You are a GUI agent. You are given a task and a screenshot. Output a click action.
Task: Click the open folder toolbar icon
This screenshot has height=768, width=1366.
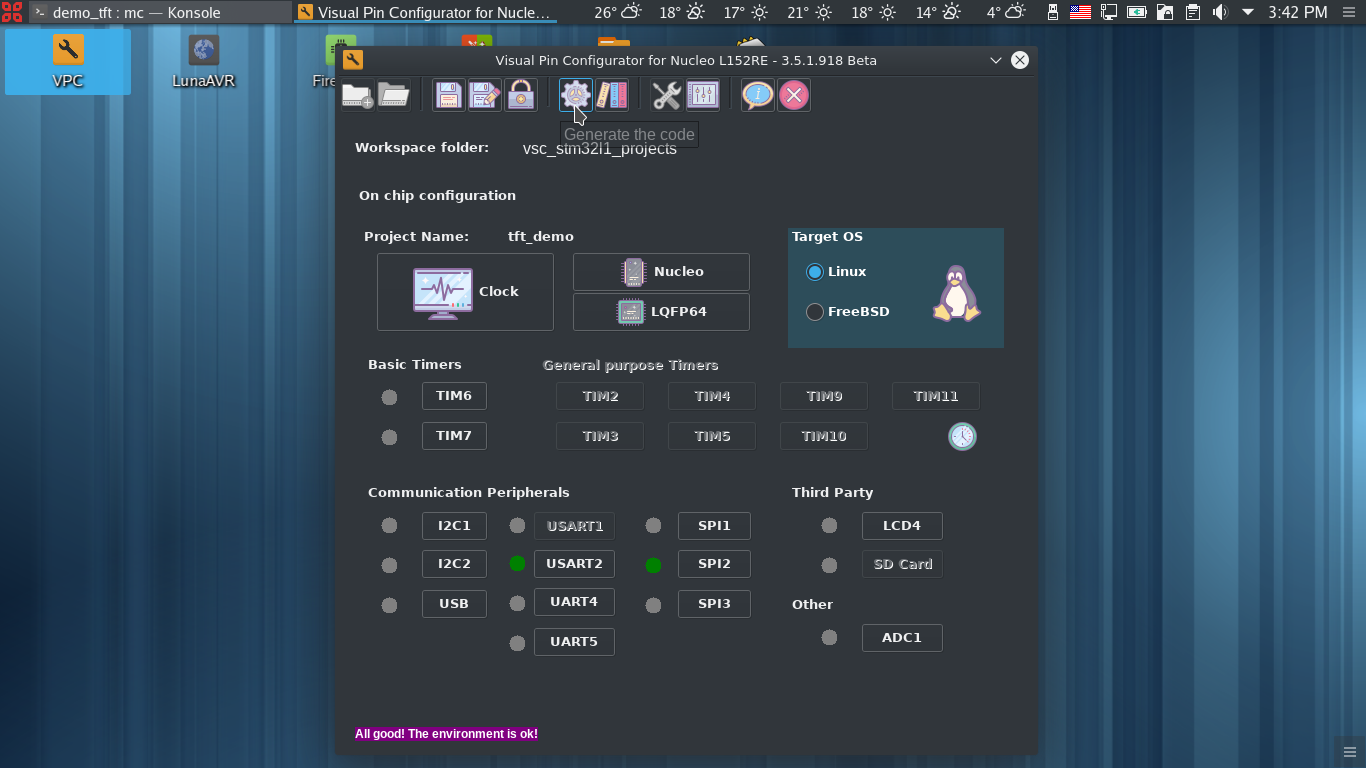pyautogui.click(x=394, y=95)
